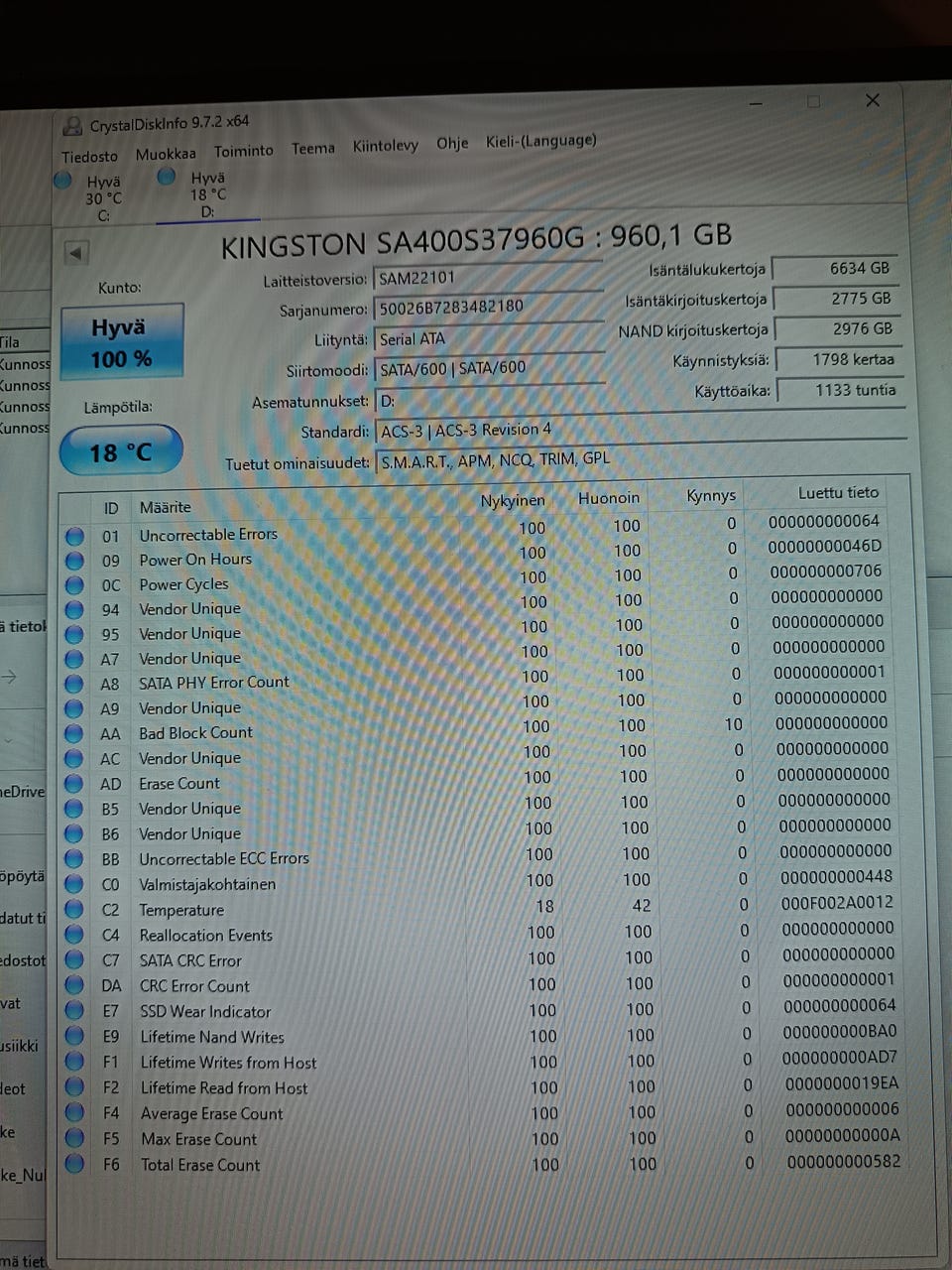The height and width of the screenshot is (1270, 952).
Task: Click status circle for Power Cycles row
Action: pos(74,585)
